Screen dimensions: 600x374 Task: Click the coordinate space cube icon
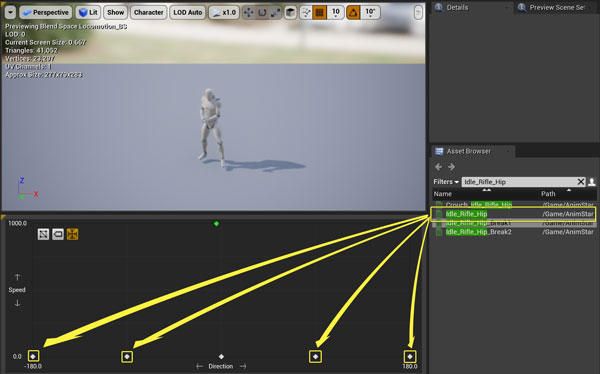click(x=290, y=13)
